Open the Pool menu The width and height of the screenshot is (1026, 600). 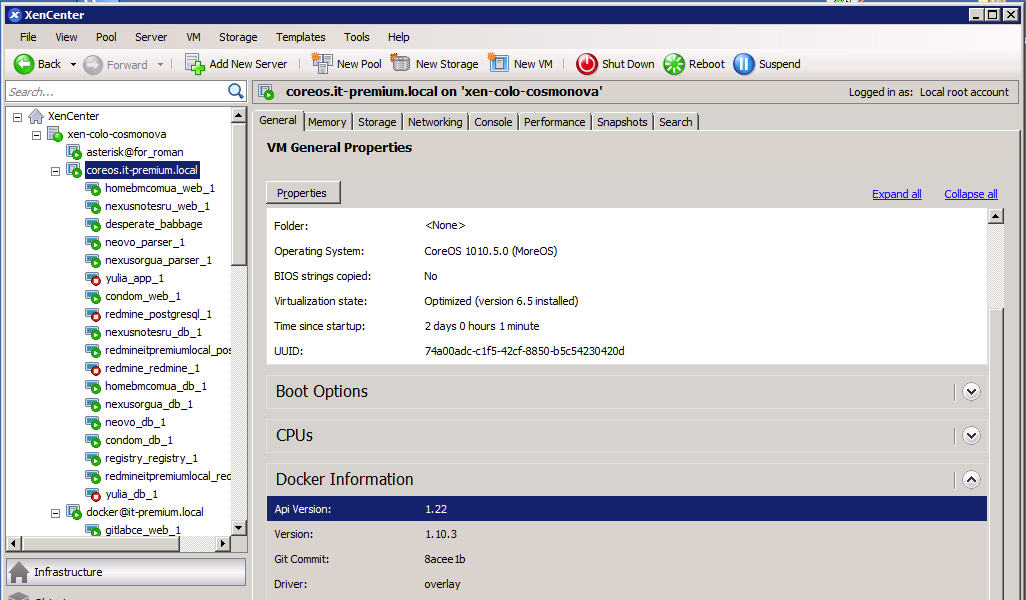[x=106, y=37]
